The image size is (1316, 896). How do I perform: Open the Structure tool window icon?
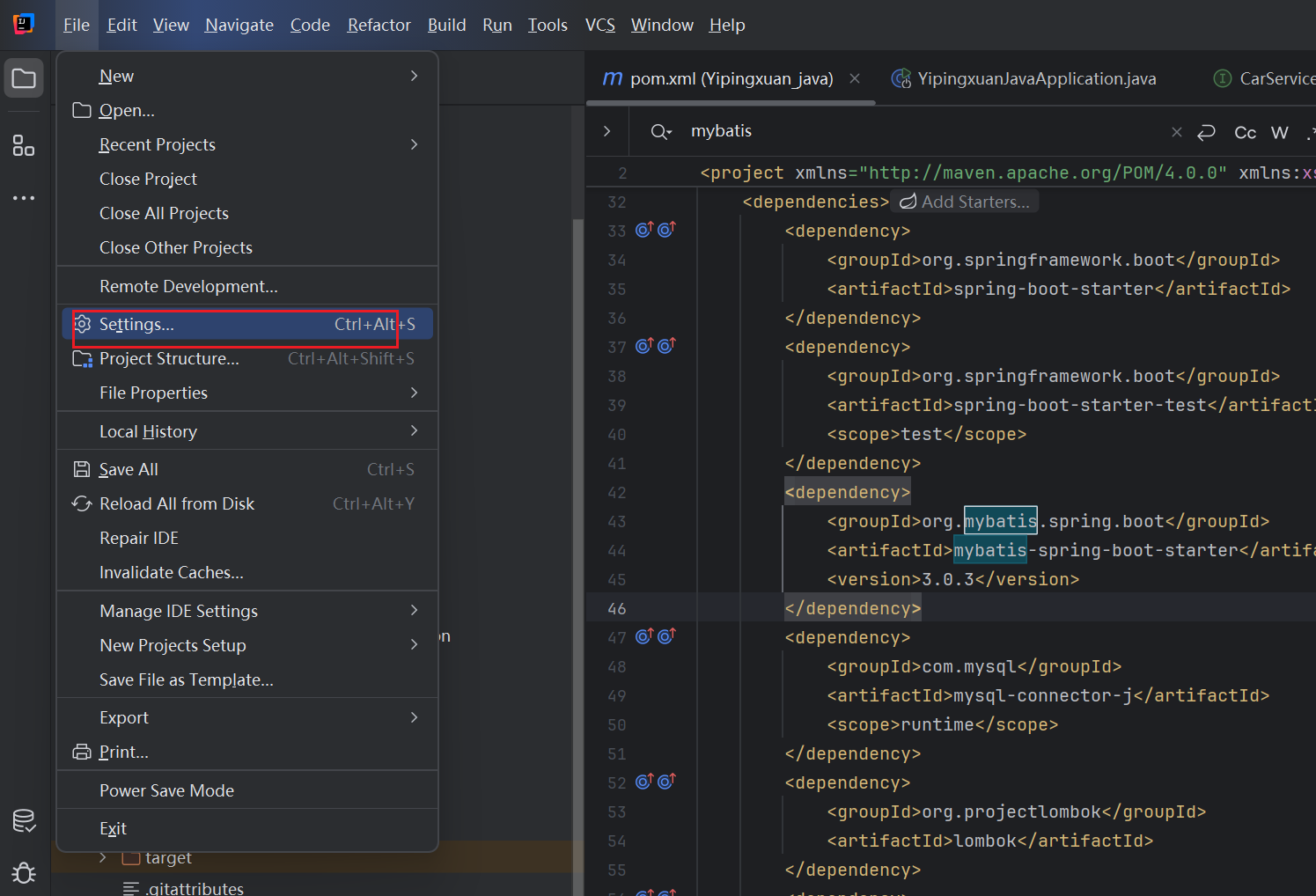[24, 145]
